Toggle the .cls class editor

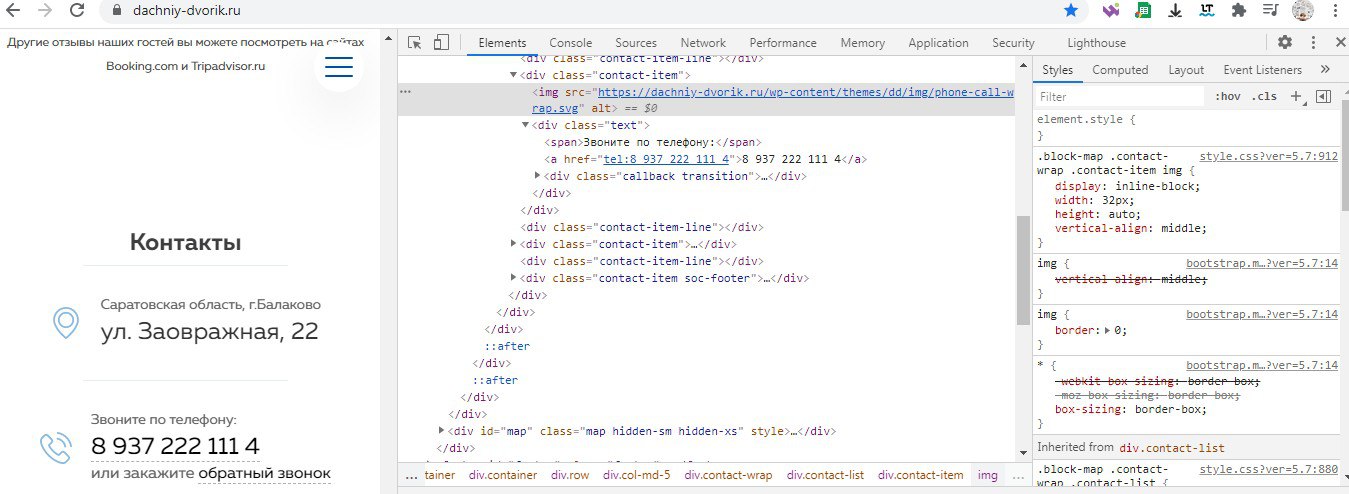tap(1264, 97)
